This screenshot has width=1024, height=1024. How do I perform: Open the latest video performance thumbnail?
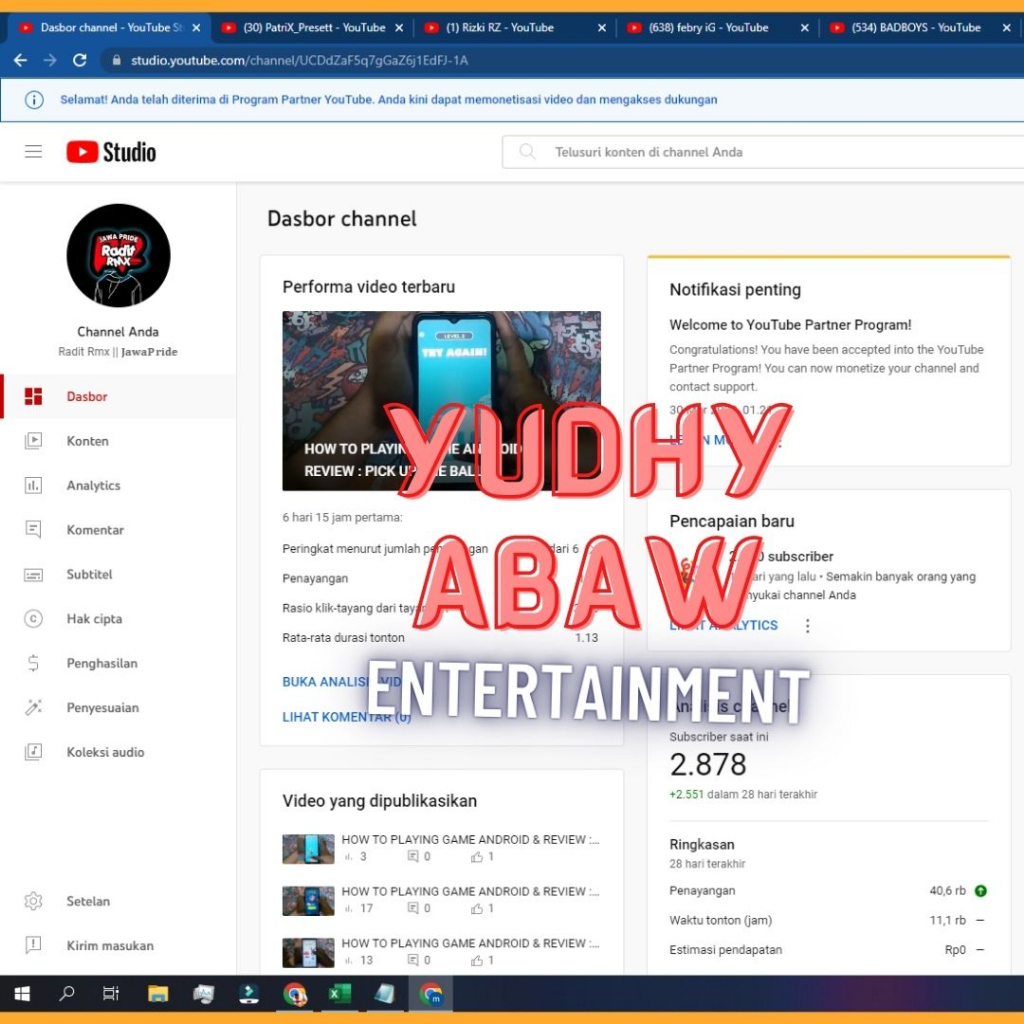(443, 400)
